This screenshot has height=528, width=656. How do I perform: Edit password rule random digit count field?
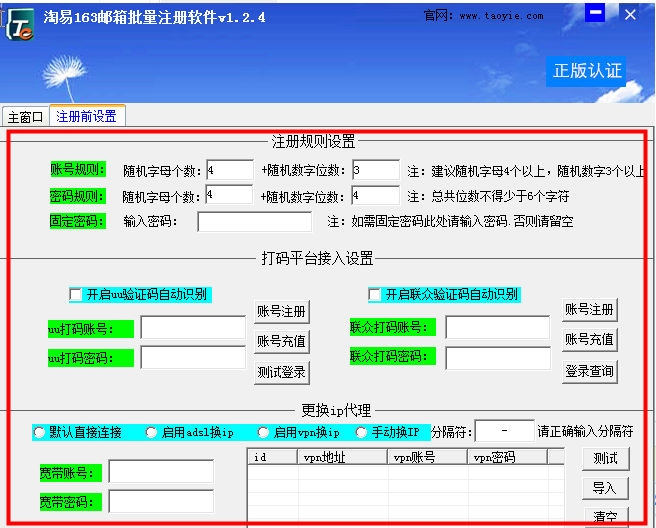[x=375, y=195]
